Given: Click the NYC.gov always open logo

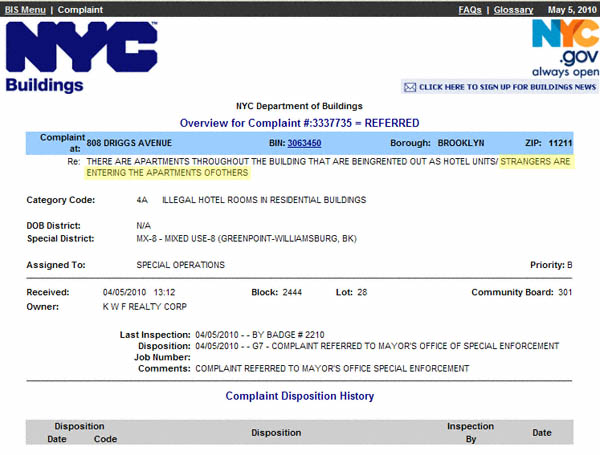Looking at the screenshot, I should tap(564, 48).
